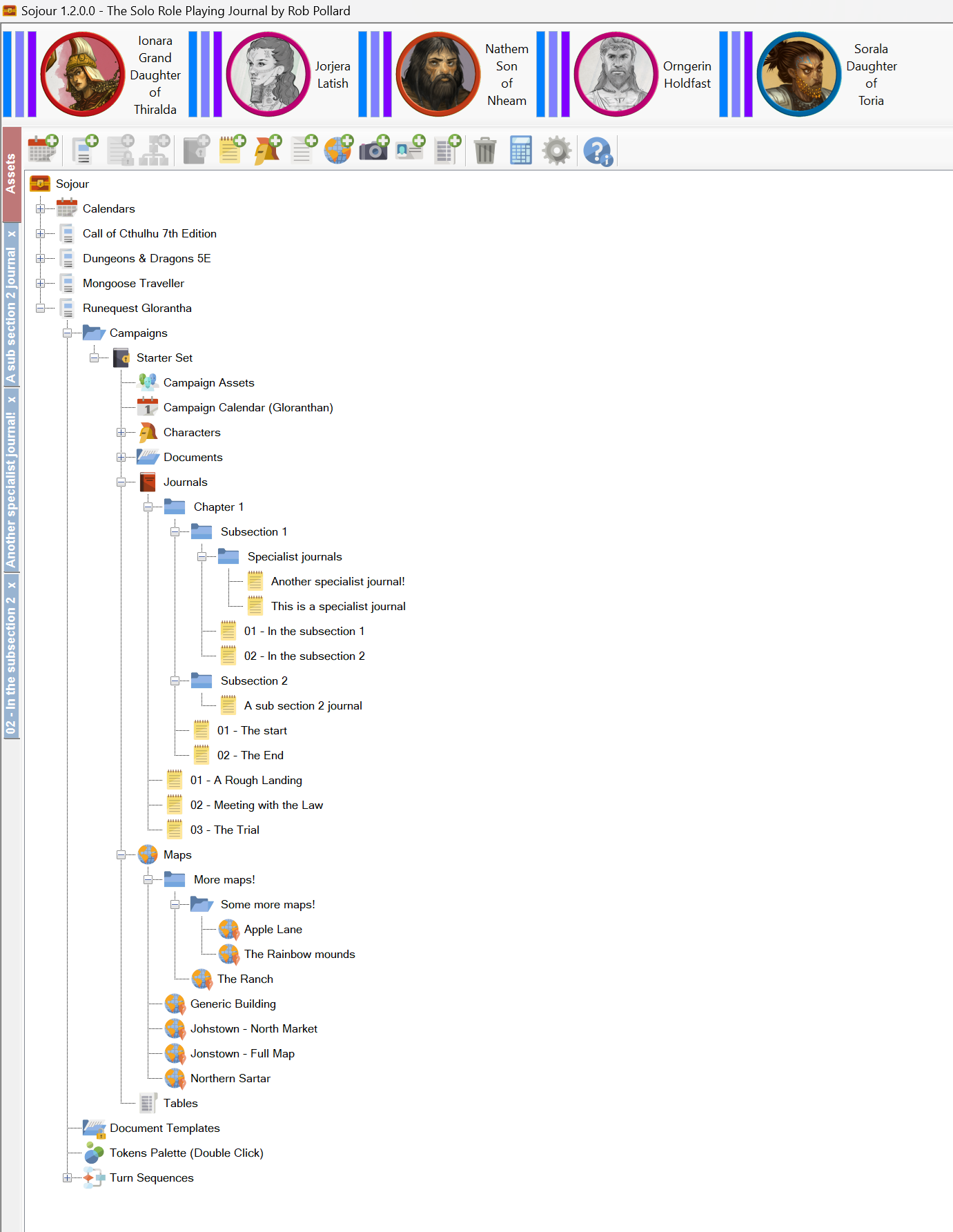Select the 'Another specialist journal!' side tab

point(11,490)
